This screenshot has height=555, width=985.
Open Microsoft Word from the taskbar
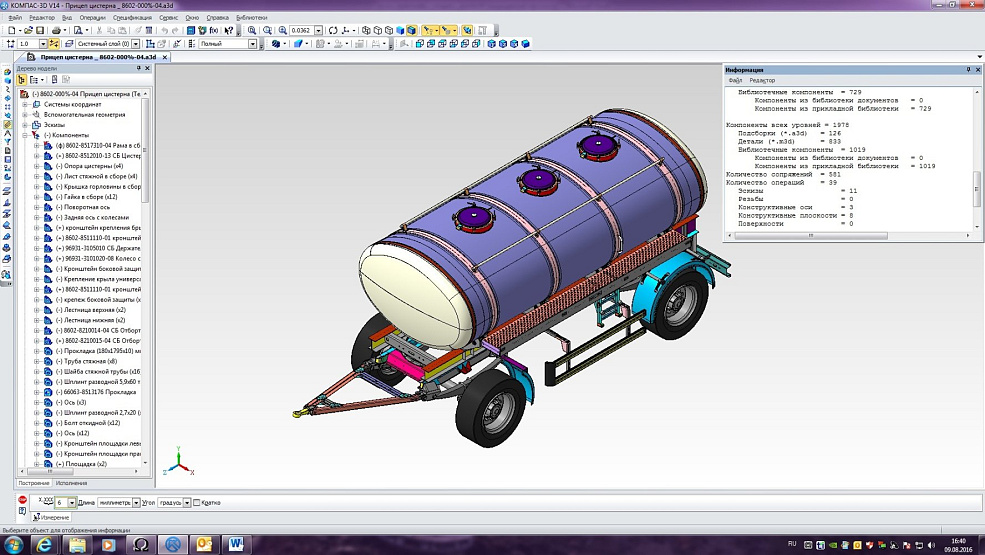[237, 544]
